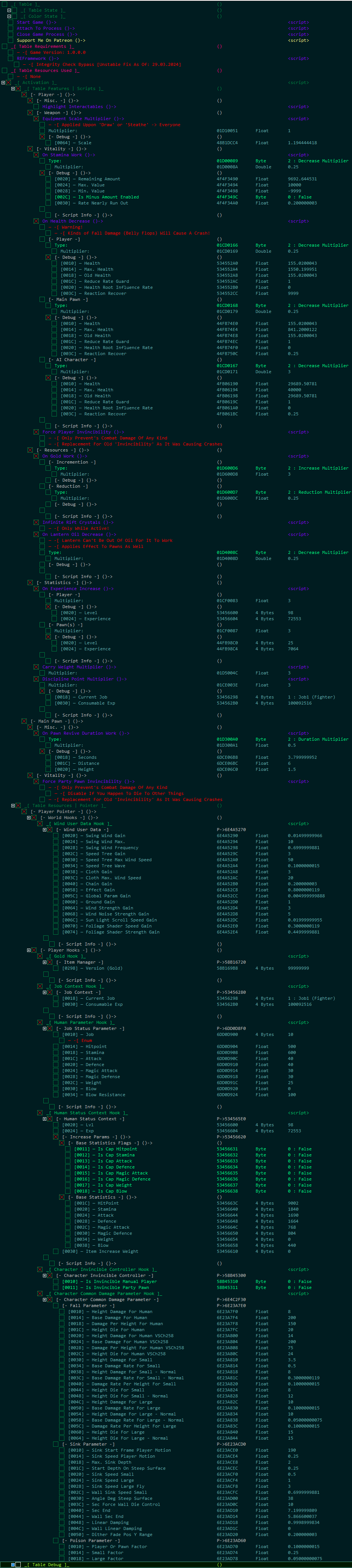
Task: Uncheck the Equipment Scale Multiplier box
Action: click(x=36, y=119)
